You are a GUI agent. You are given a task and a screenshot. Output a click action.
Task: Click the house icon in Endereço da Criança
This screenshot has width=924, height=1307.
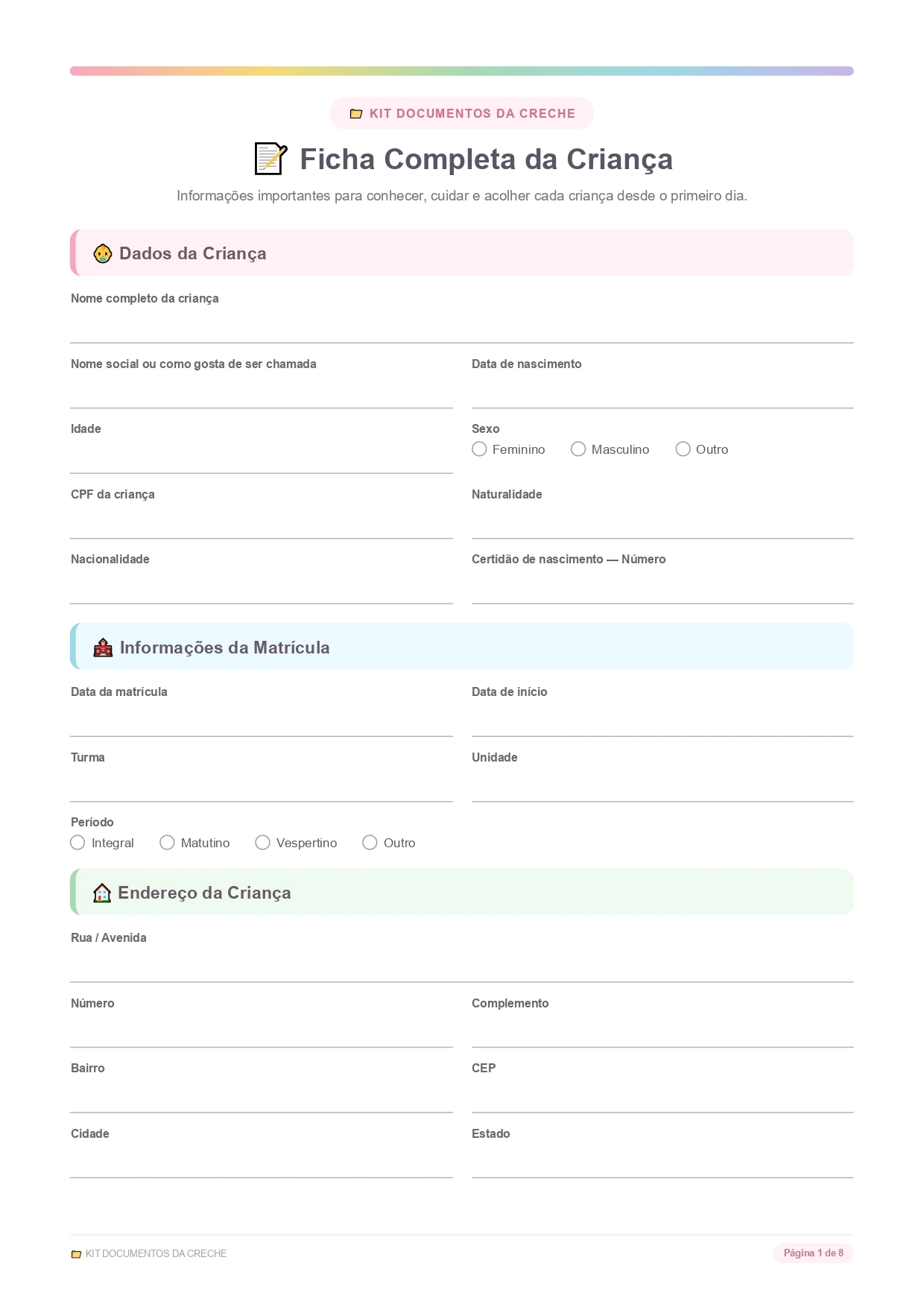click(102, 893)
